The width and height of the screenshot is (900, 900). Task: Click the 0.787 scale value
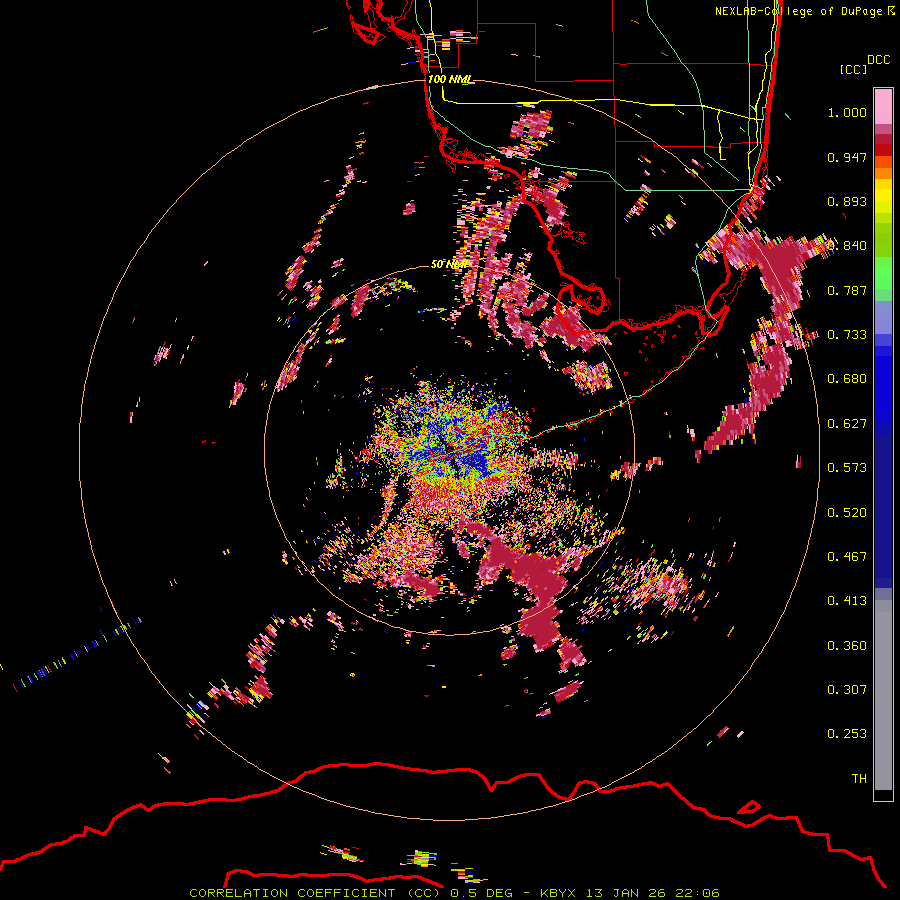pyautogui.click(x=847, y=290)
